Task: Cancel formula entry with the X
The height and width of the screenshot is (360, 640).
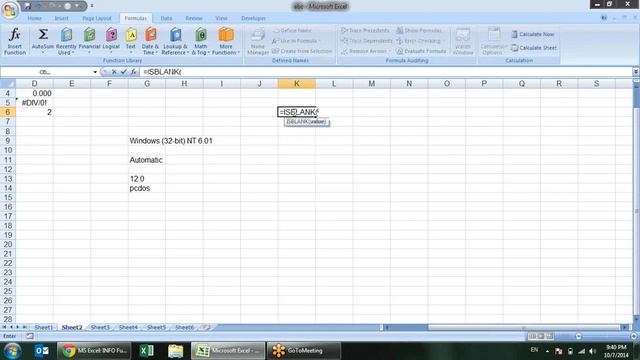Action: click(114, 72)
